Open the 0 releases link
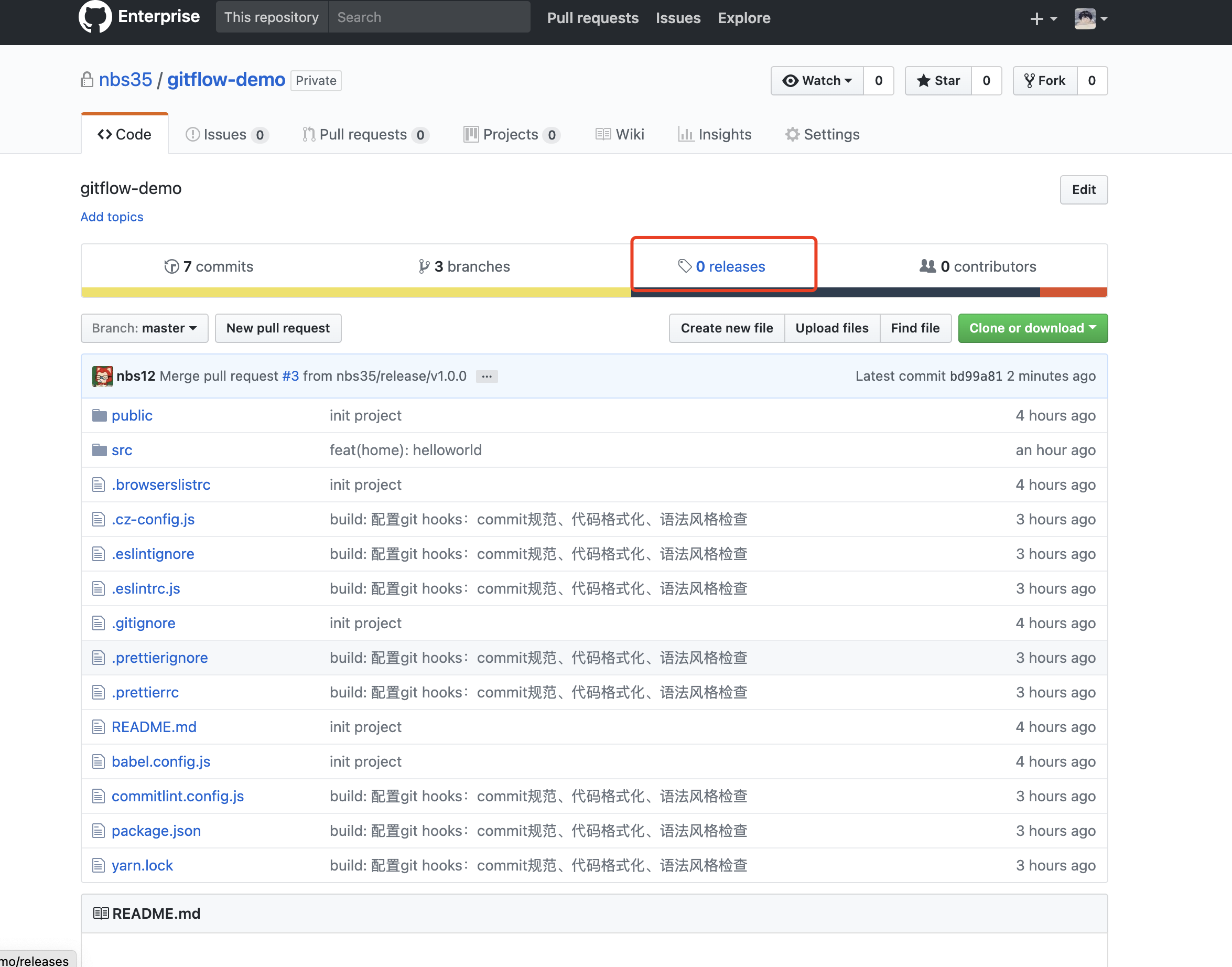Screen dimensions: 1232x967 coord(721,266)
